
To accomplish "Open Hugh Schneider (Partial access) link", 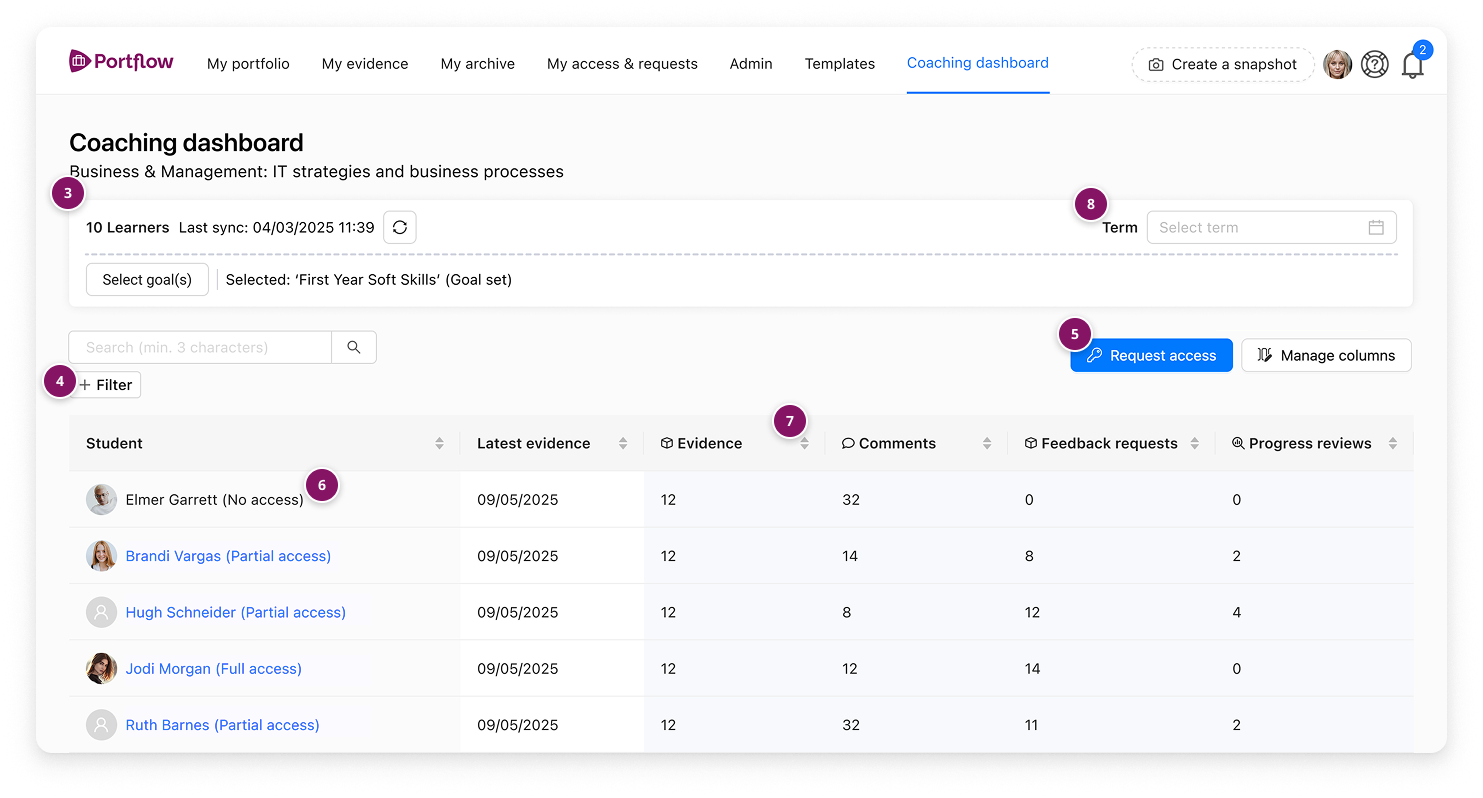I will (x=236, y=612).
